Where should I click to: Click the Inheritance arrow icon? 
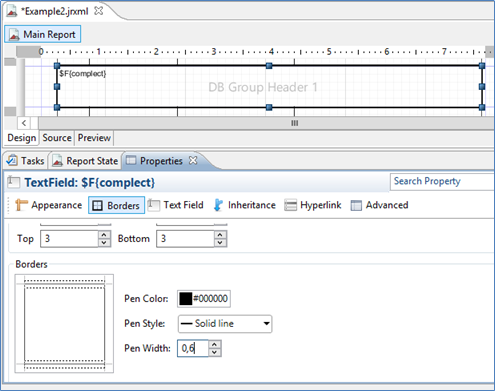[x=218, y=205]
